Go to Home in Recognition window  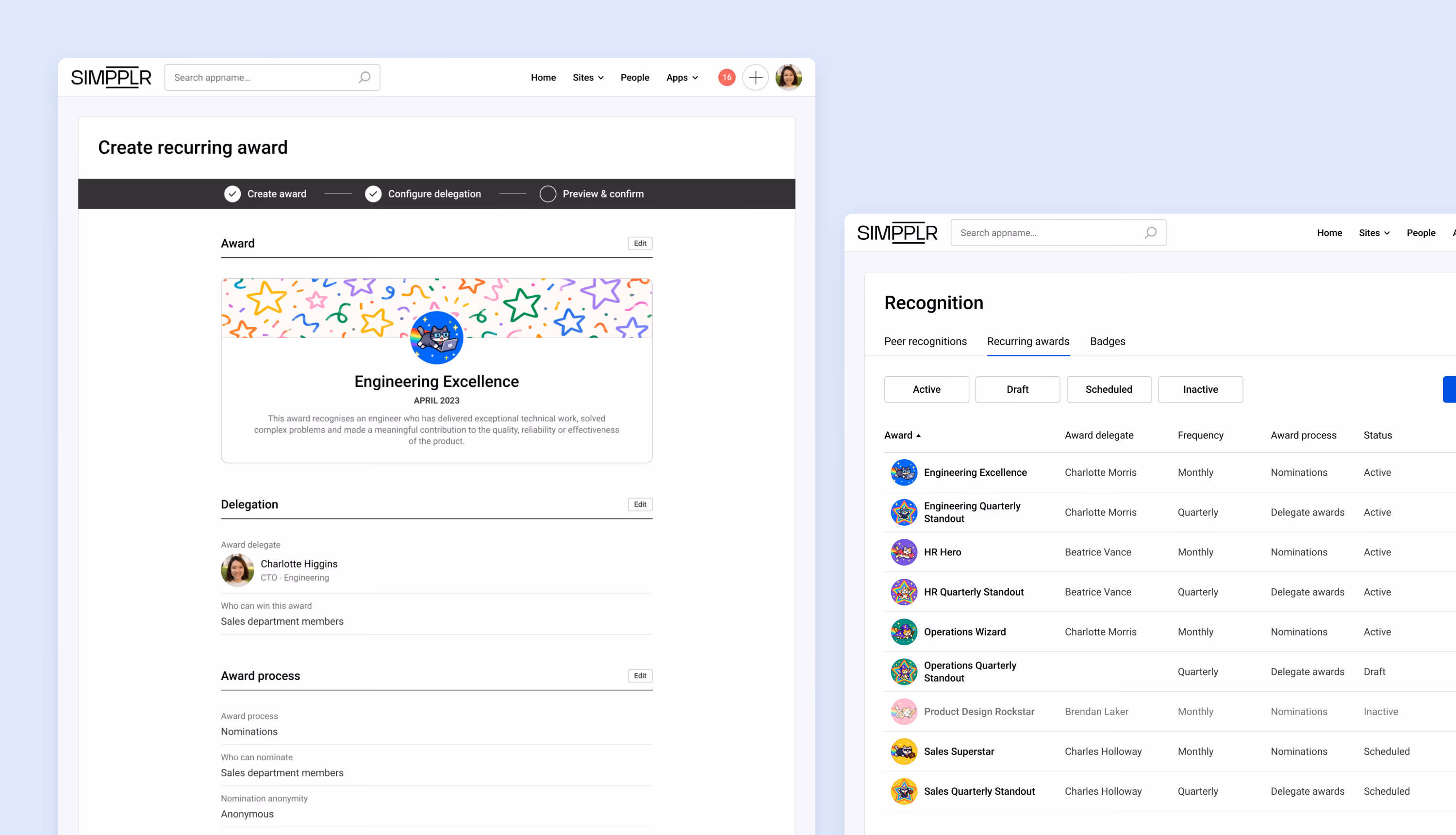tap(1329, 233)
